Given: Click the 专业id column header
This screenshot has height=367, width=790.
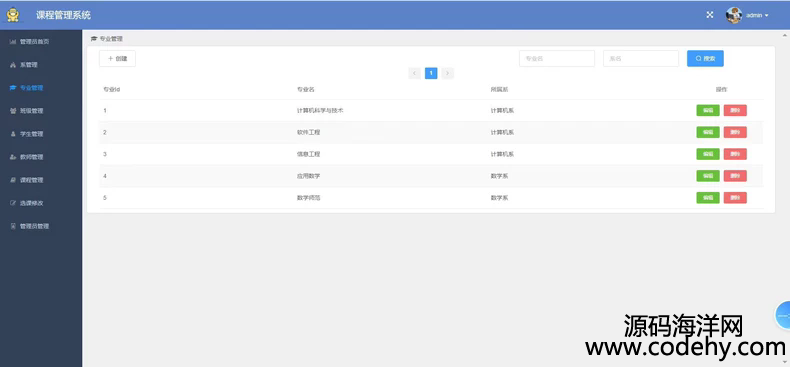Looking at the screenshot, I should pyautogui.click(x=111, y=89).
